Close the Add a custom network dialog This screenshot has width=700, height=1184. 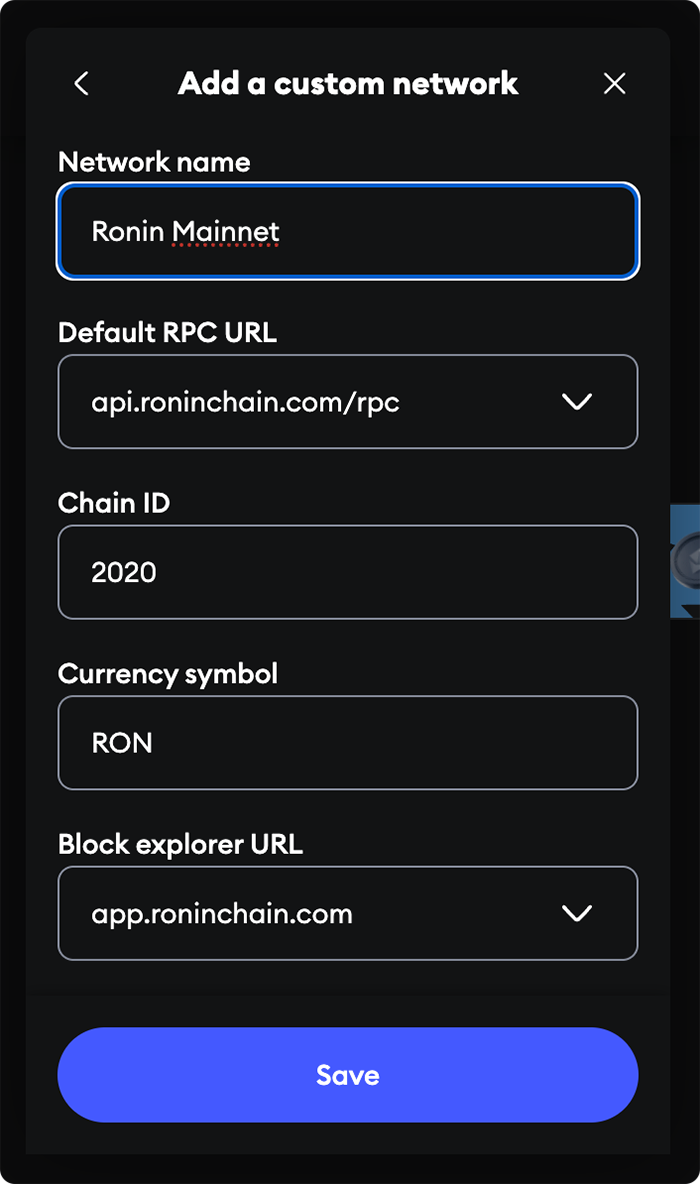[x=615, y=83]
